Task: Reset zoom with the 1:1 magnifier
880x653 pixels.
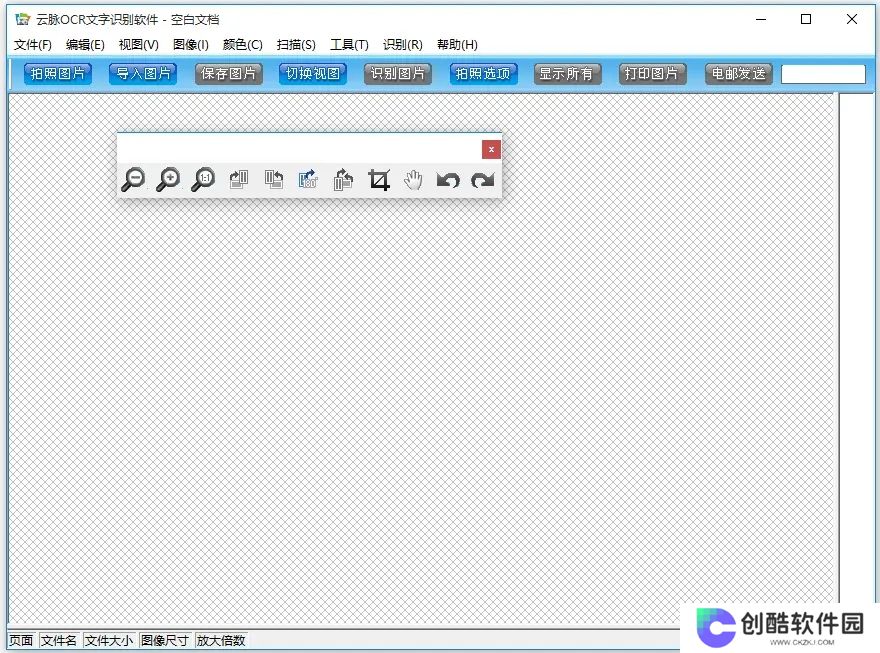Action: pos(203,180)
